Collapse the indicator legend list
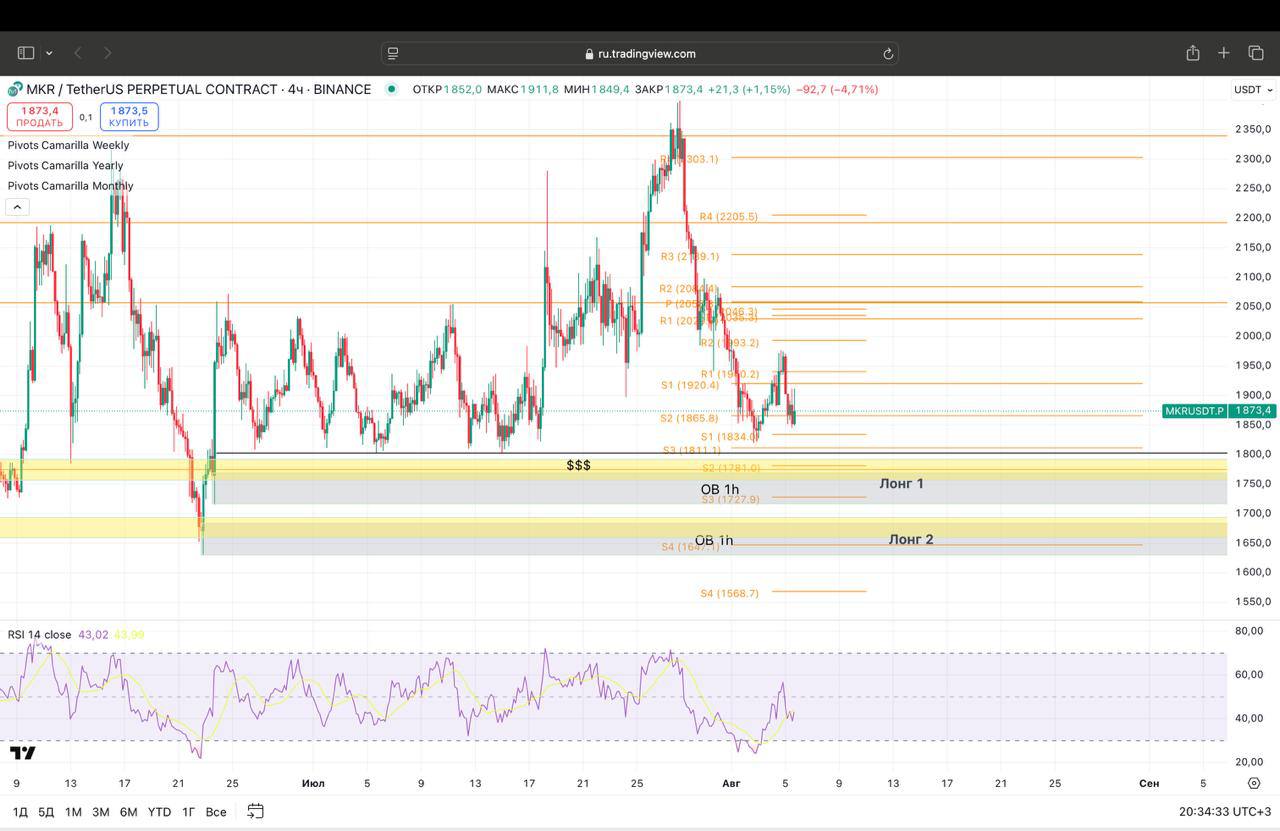The width and height of the screenshot is (1280, 831). pyautogui.click(x=17, y=207)
